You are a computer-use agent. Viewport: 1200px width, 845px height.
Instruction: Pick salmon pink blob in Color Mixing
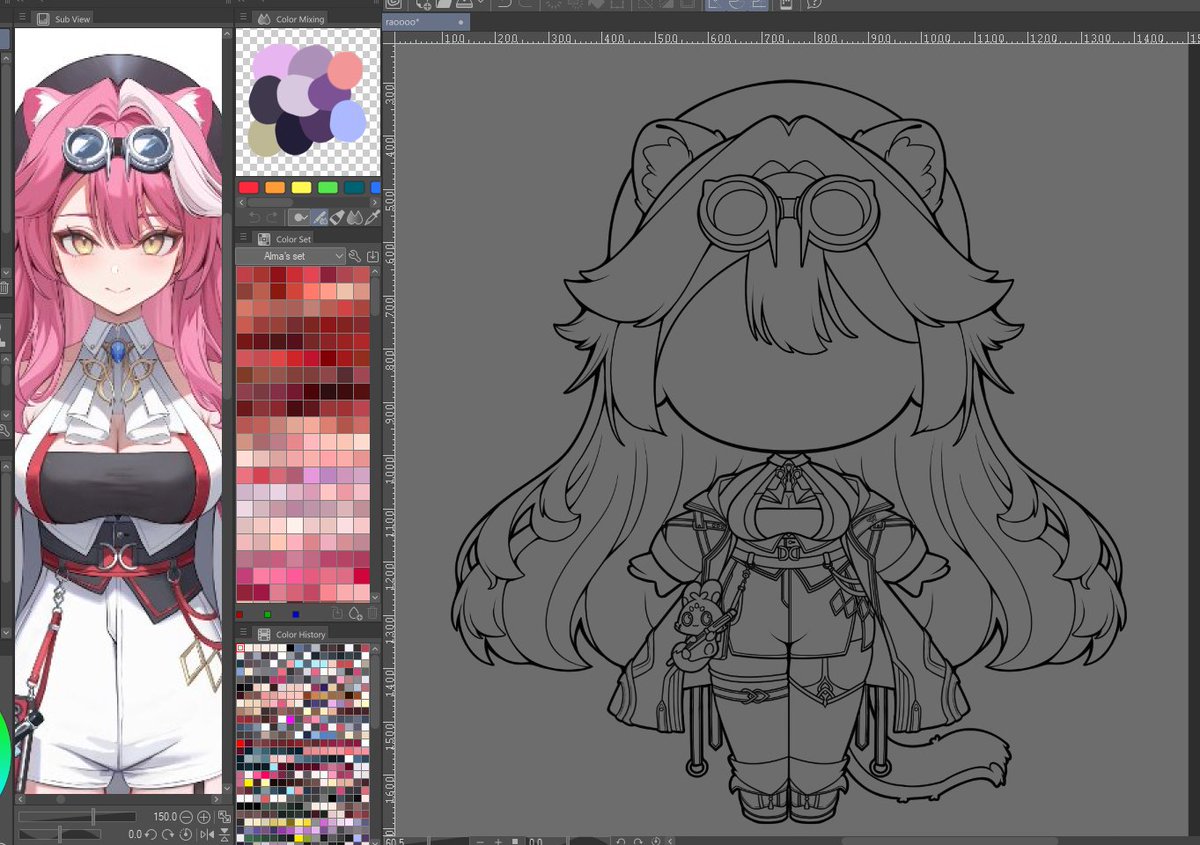345,71
